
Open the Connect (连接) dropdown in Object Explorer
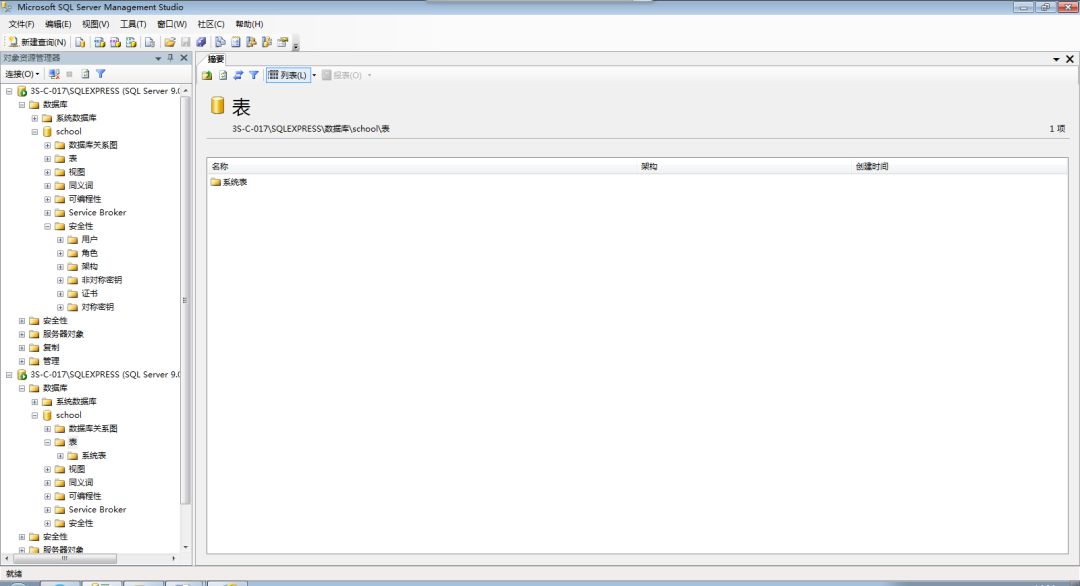[22, 74]
